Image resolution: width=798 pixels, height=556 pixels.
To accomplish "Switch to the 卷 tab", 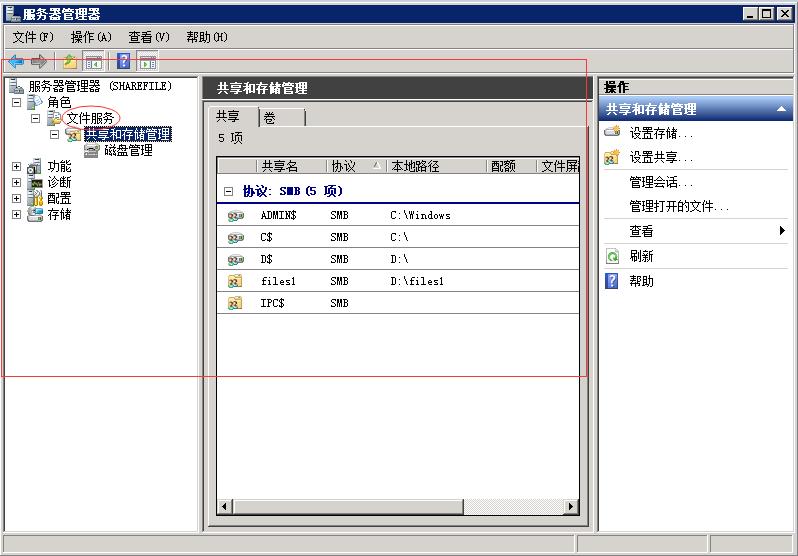I will tap(282, 118).
